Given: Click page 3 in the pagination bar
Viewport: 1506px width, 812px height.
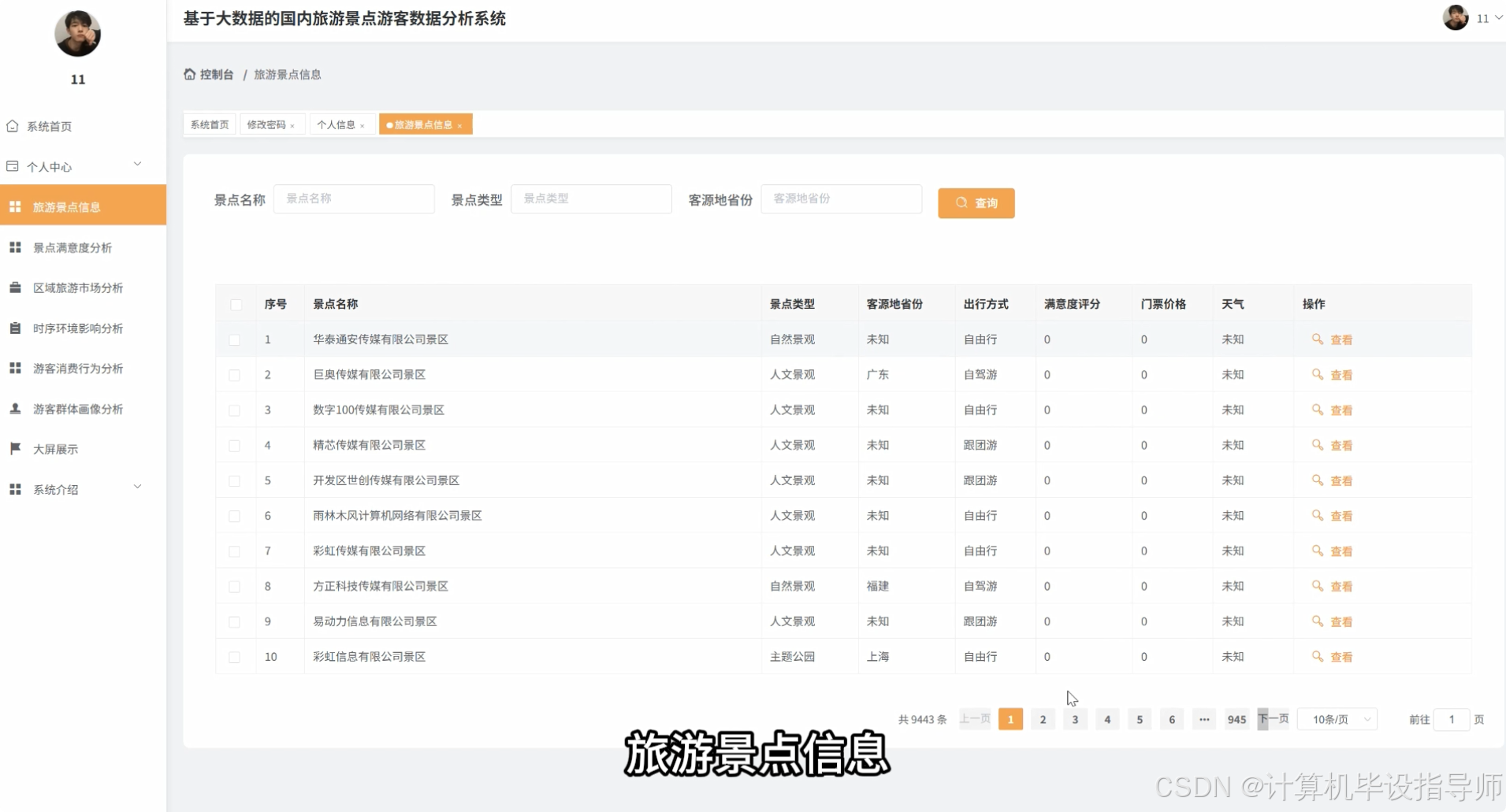Looking at the screenshot, I should [x=1075, y=719].
